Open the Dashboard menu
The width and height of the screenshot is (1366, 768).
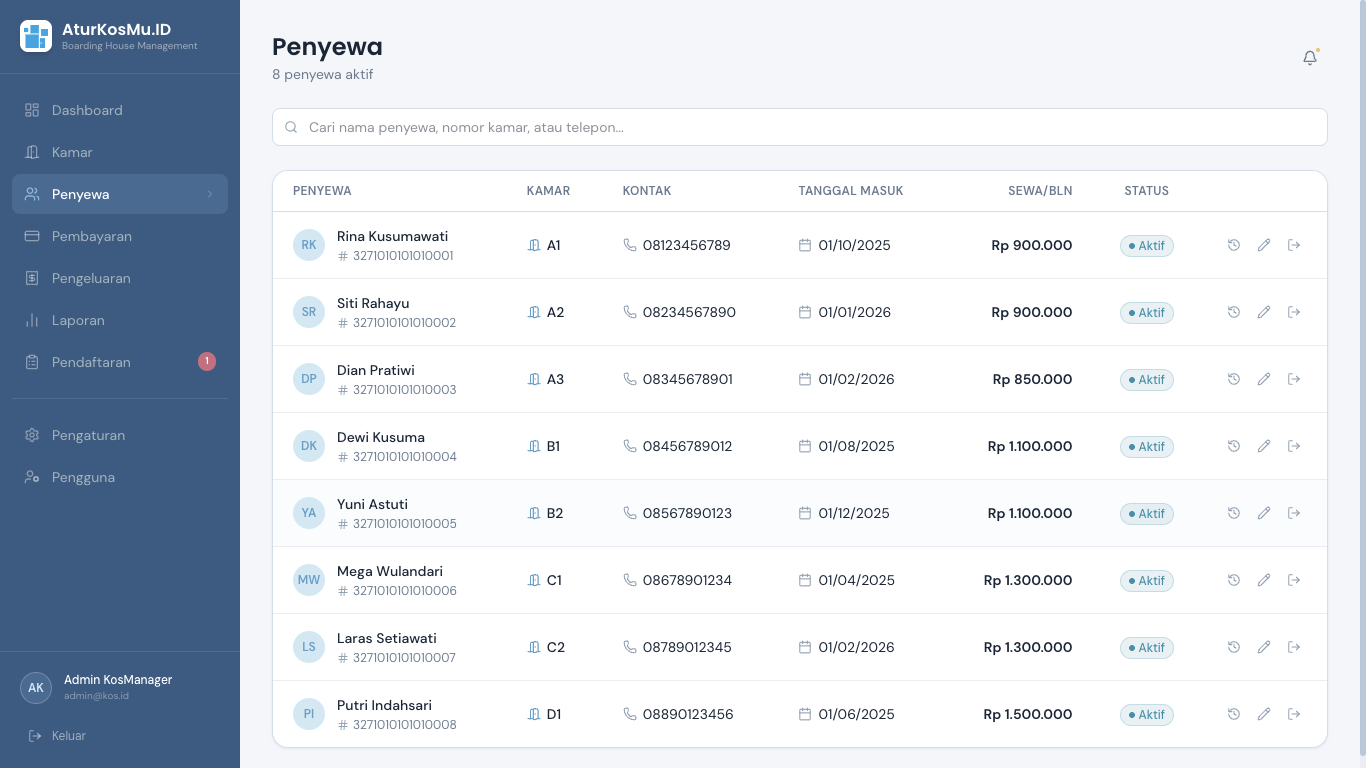(87, 110)
